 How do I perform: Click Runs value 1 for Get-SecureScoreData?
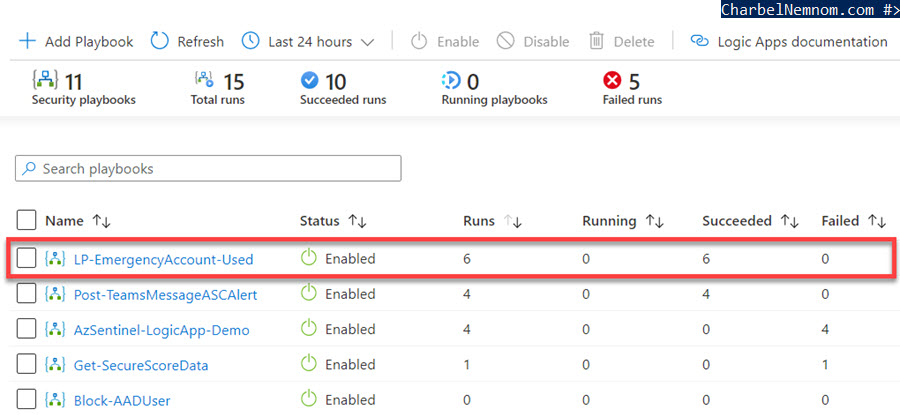tap(467, 365)
